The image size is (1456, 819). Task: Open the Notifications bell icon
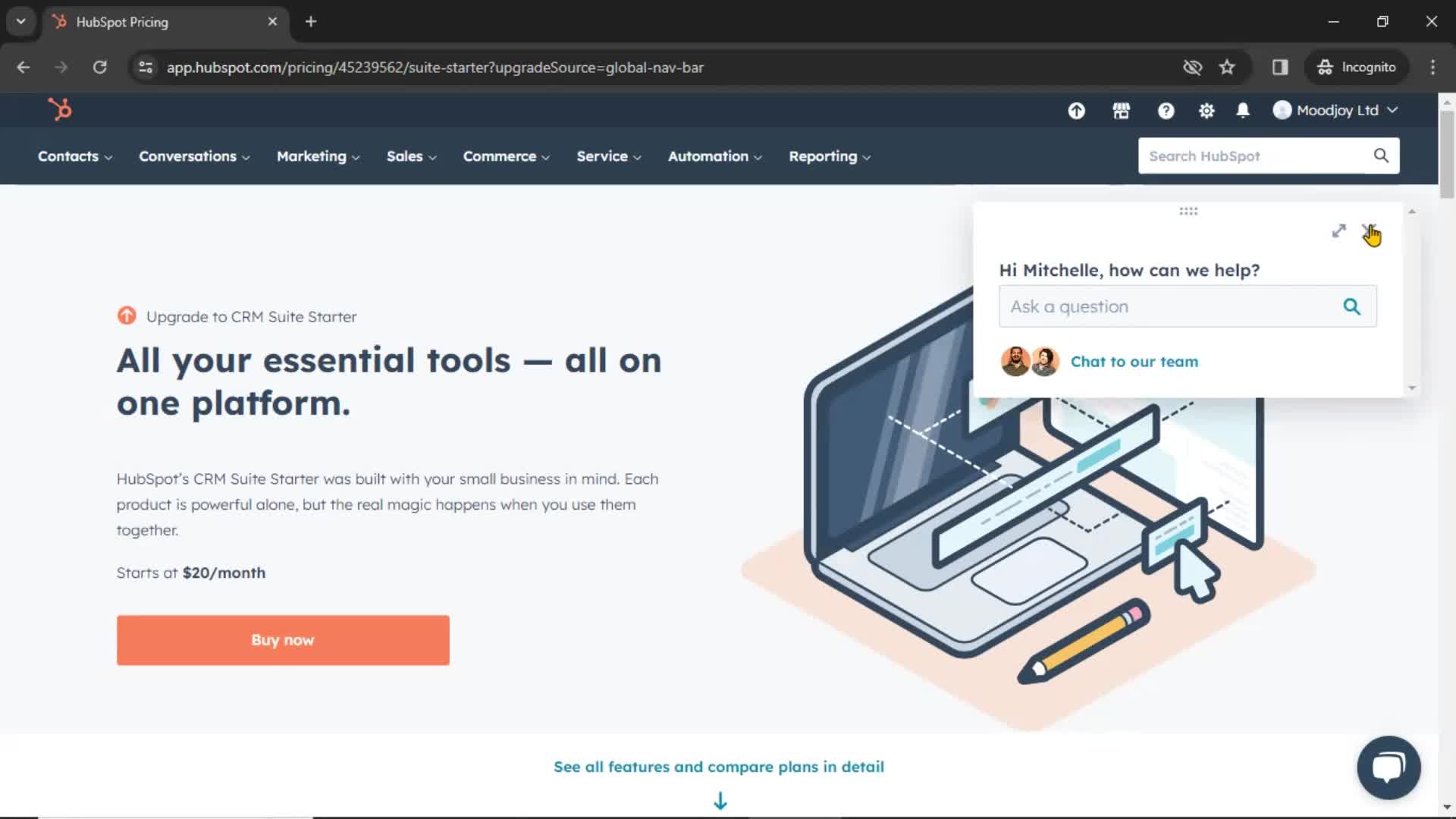click(x=1244, y=110)
